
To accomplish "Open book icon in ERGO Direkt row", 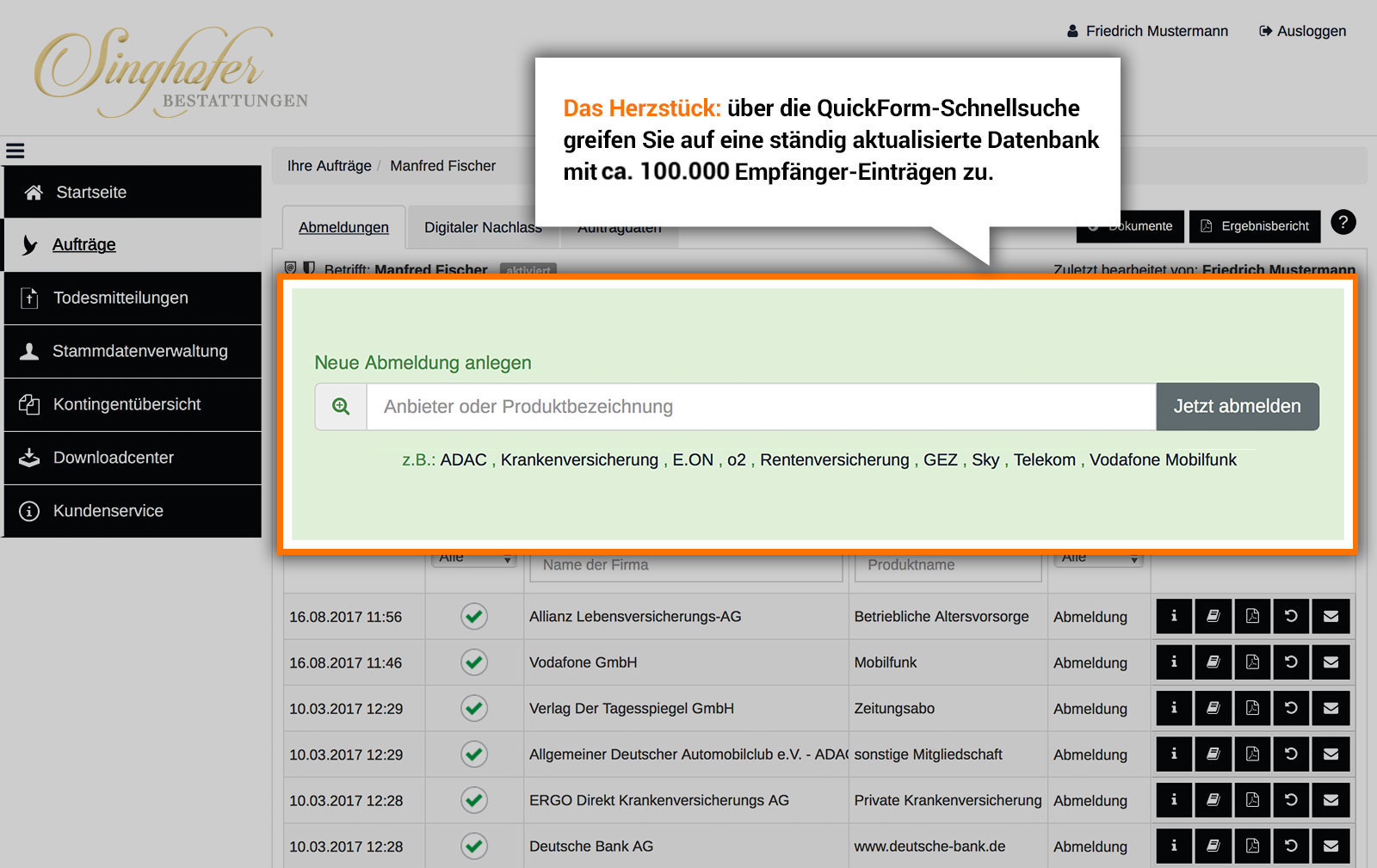I will tap(1213, 800).
